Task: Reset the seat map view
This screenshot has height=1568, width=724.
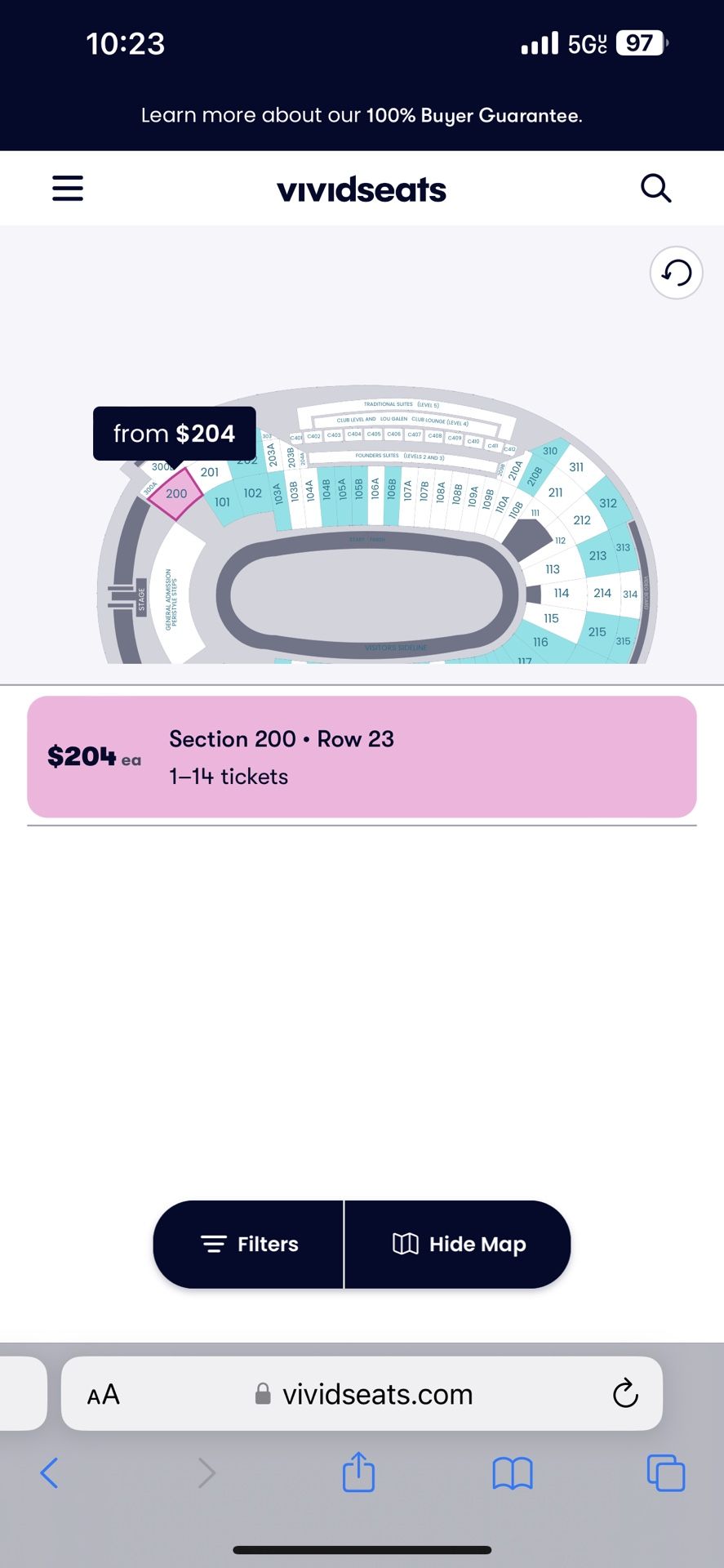Action: [x=676, y=273]
